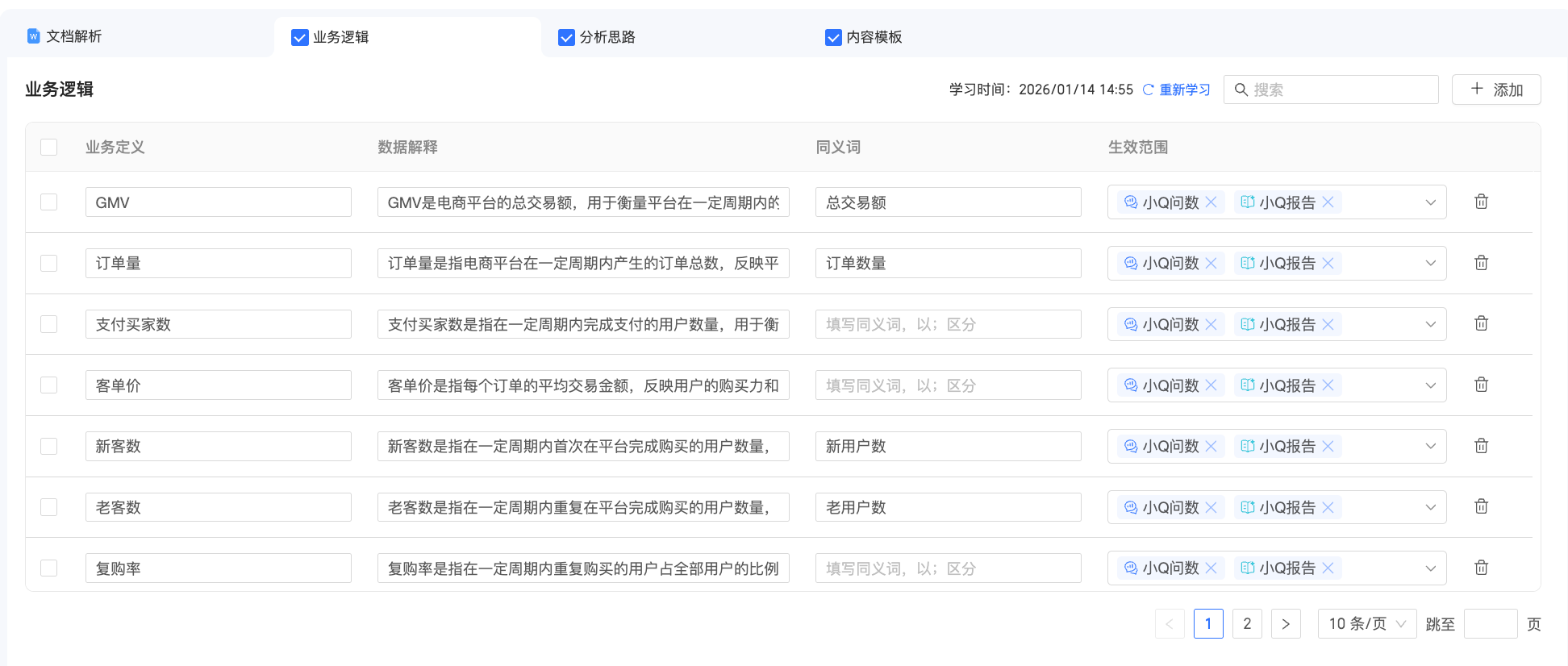Edit the 总交易额 synonym field
Screen dimensions: 1568x666
[x=949, y=202]
